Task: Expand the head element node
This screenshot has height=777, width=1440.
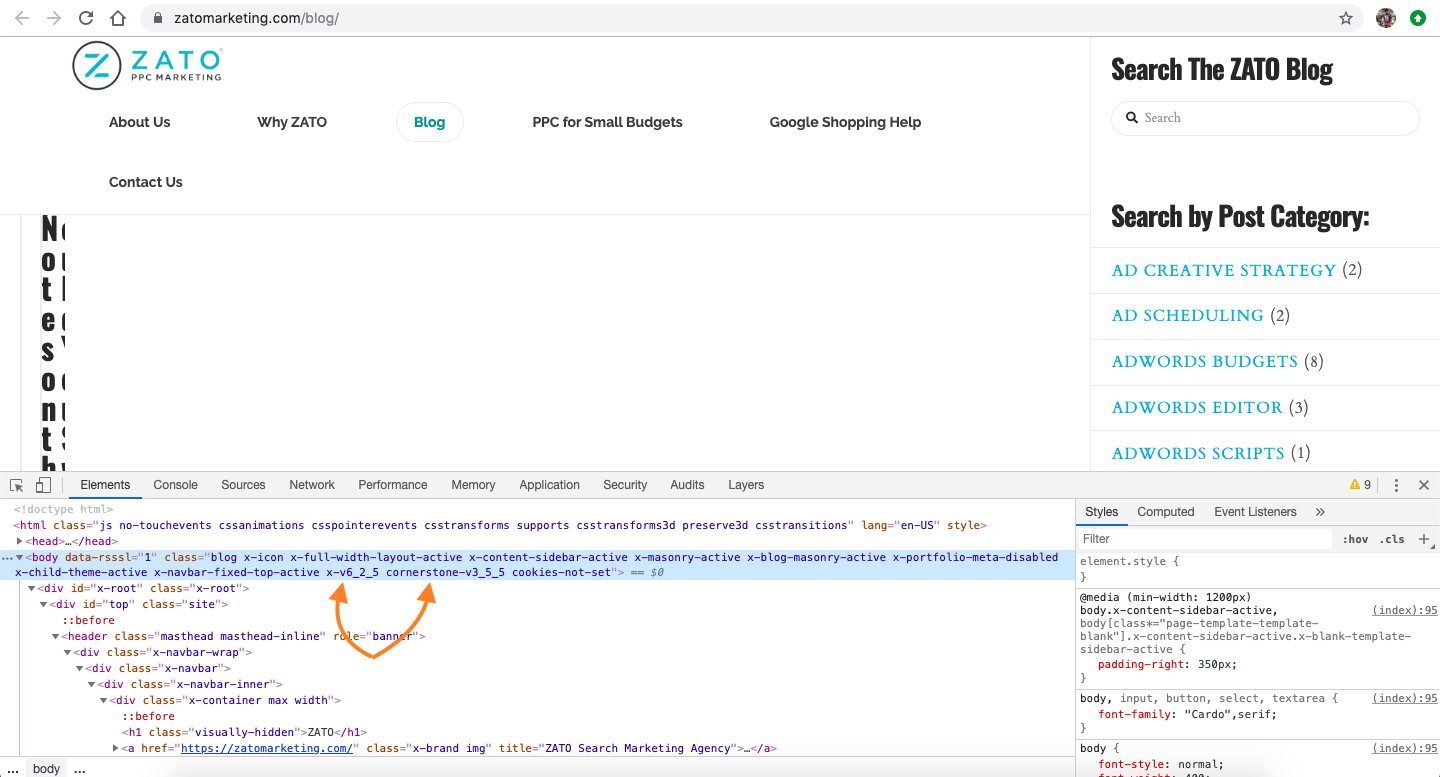Action: pos(20,541)
